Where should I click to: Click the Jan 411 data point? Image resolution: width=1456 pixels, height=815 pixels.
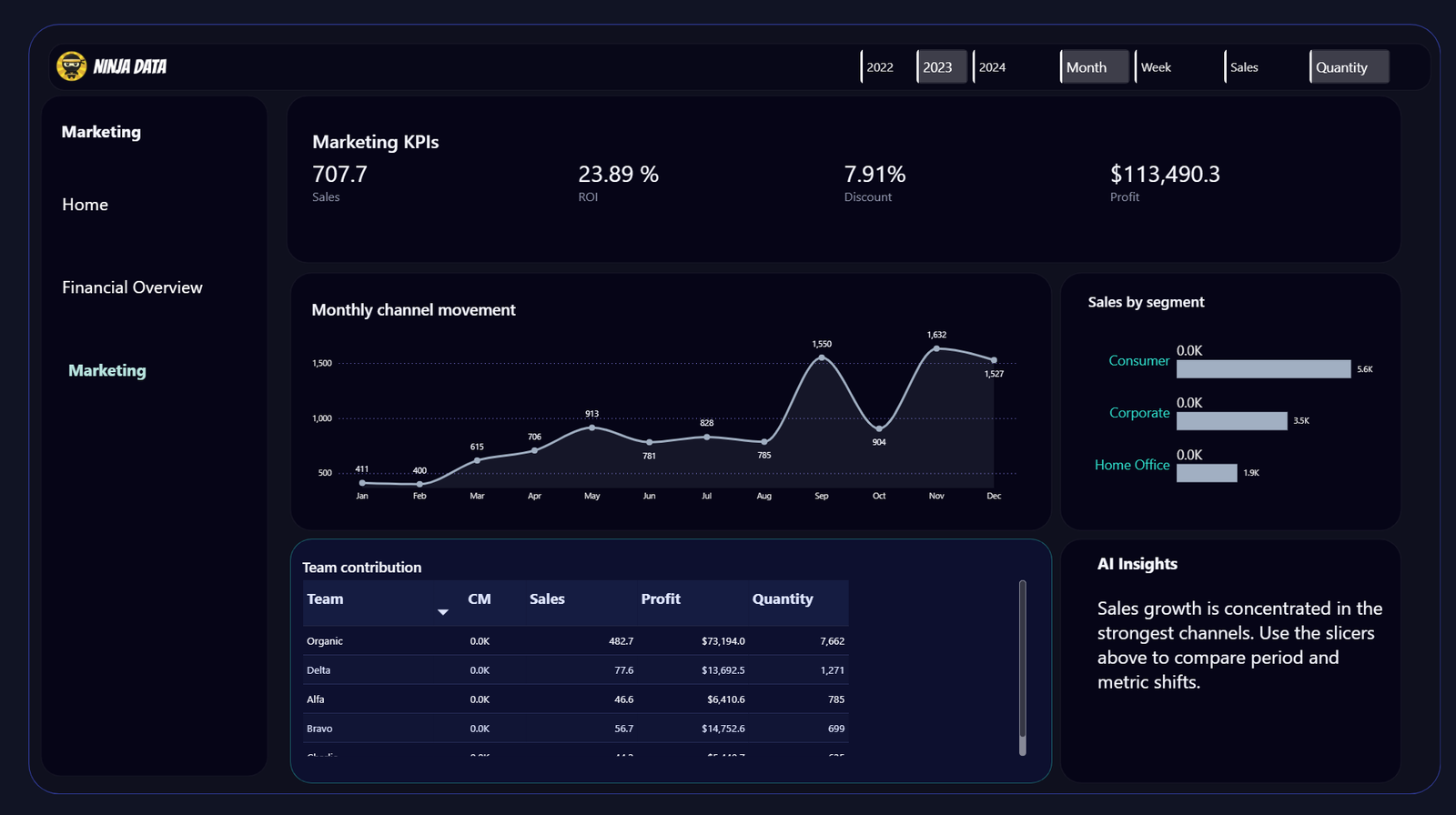pos(362,483)
